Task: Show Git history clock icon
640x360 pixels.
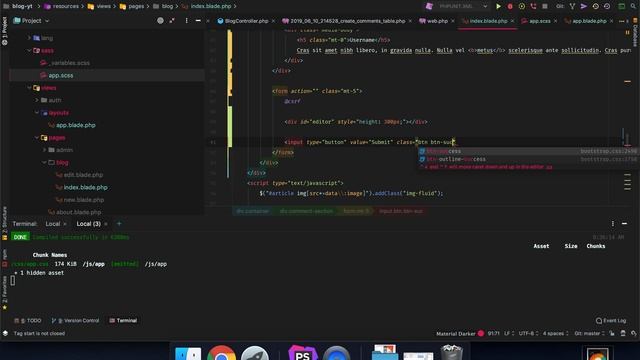Action: (x=596, y=7)
